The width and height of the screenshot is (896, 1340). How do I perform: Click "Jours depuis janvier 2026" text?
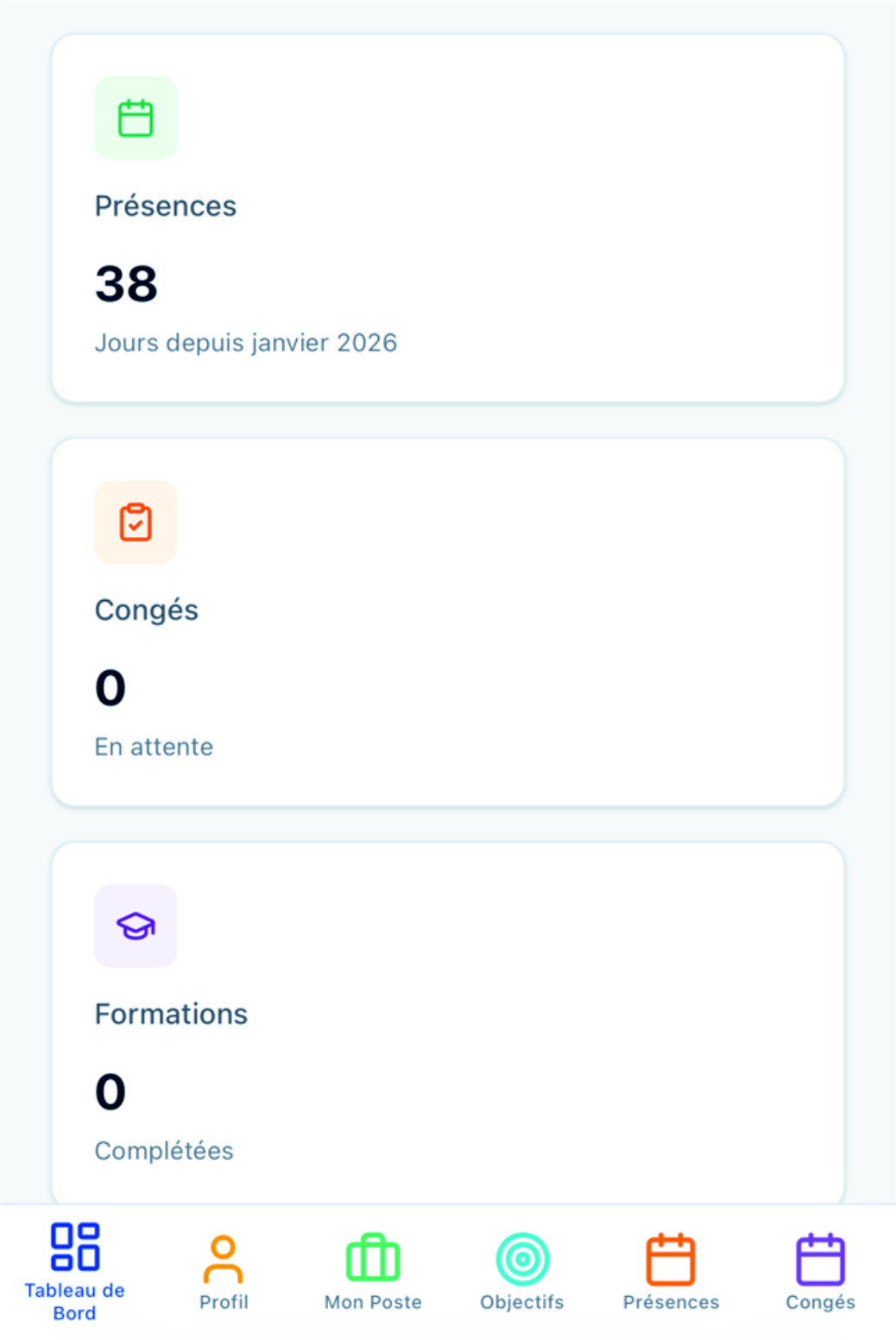click(246, 343)
